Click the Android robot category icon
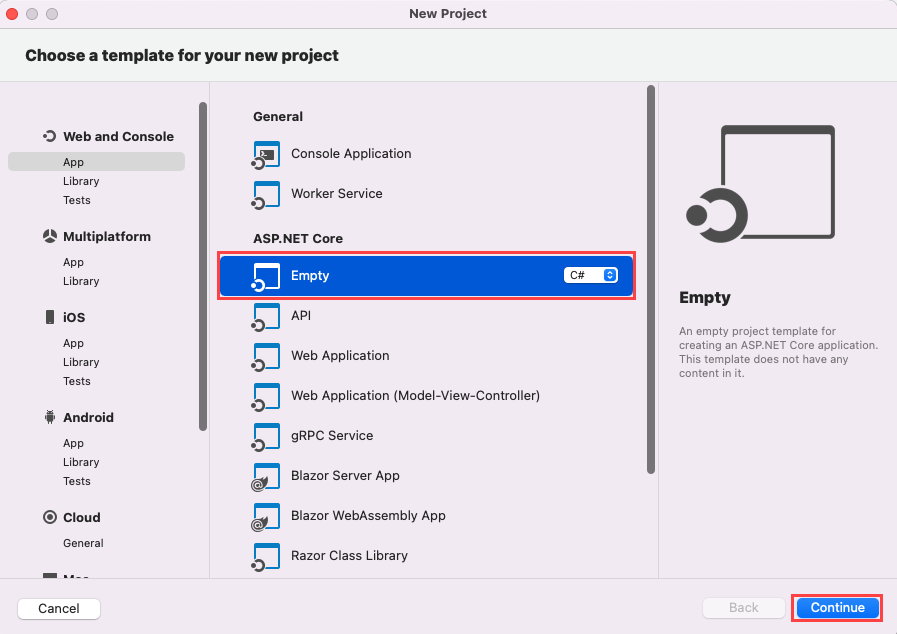 pyautogui.click(x=50, y=417)
